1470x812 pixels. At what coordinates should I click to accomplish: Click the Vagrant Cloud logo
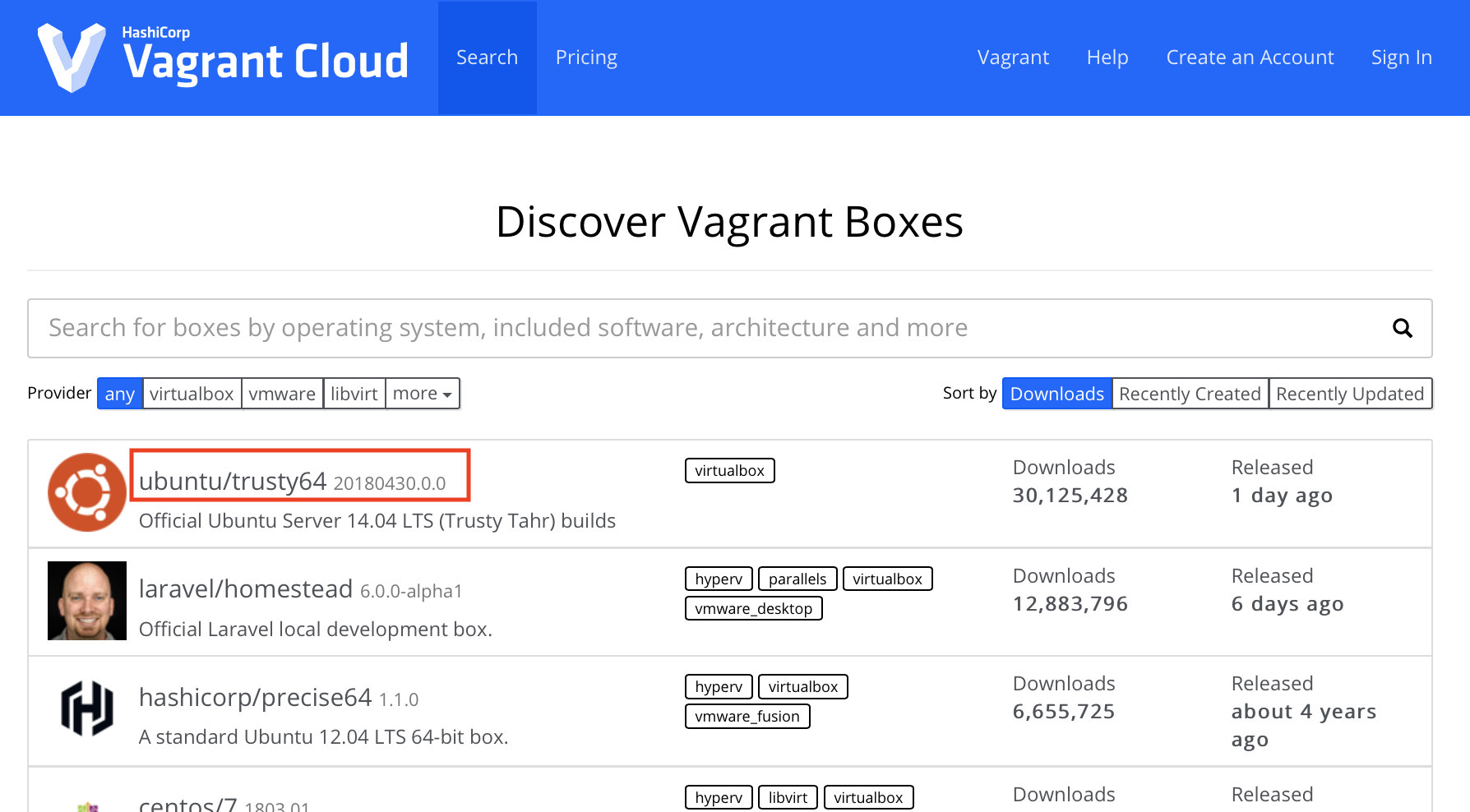click(223, 58)
